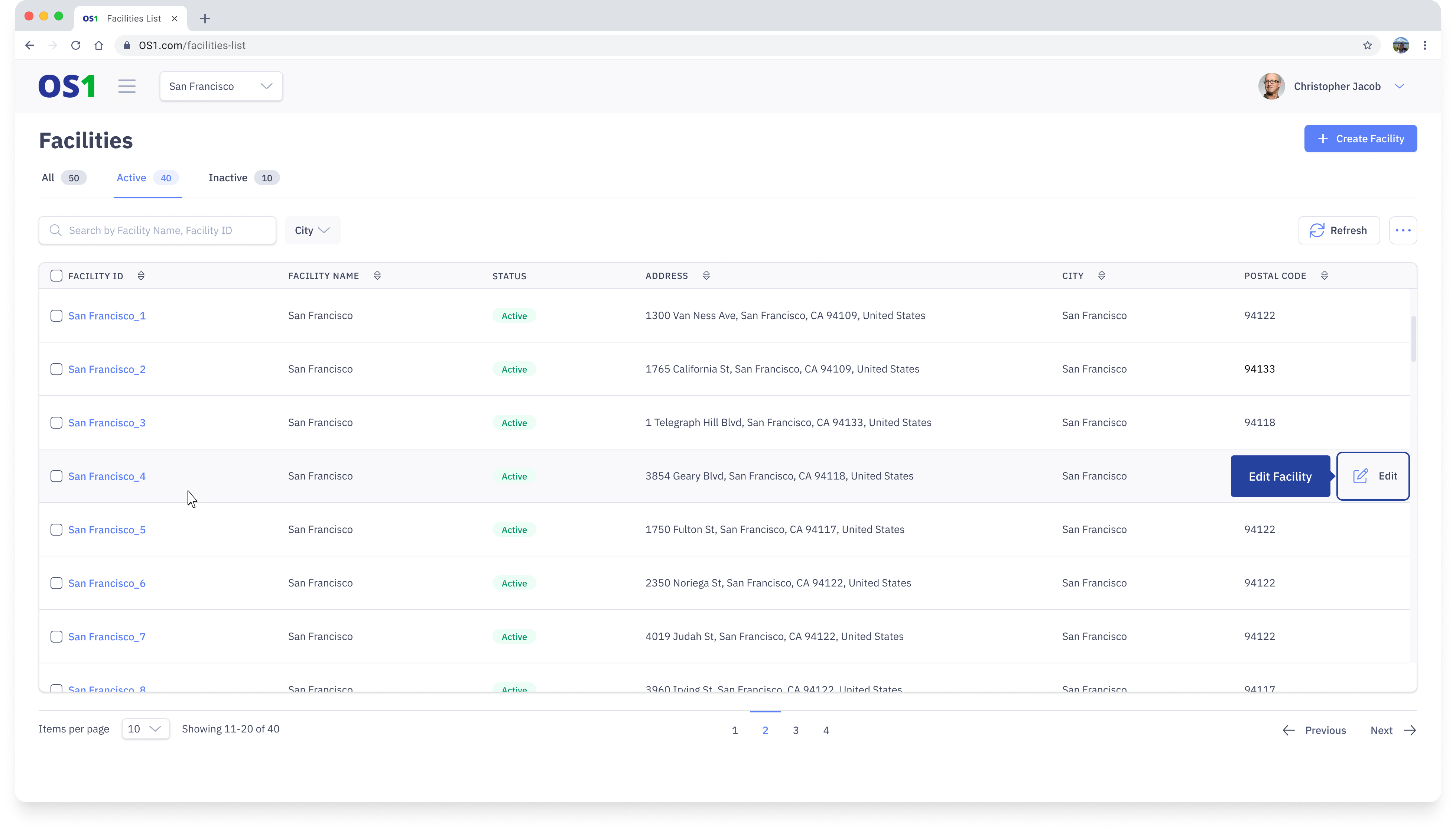This screenshot has width=1456, height=832.
Task: Open the San Francisco_4 facility link
Action: (x=107, y=476)
